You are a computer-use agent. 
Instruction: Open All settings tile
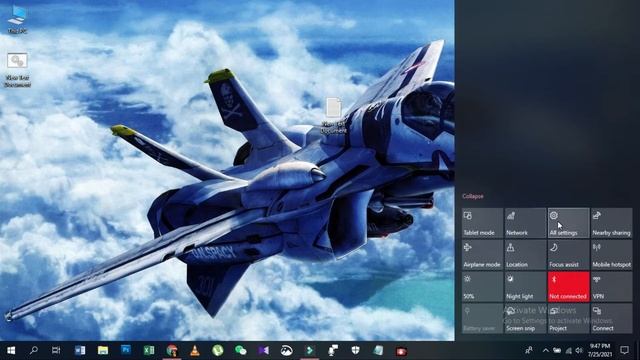point(568,223)
